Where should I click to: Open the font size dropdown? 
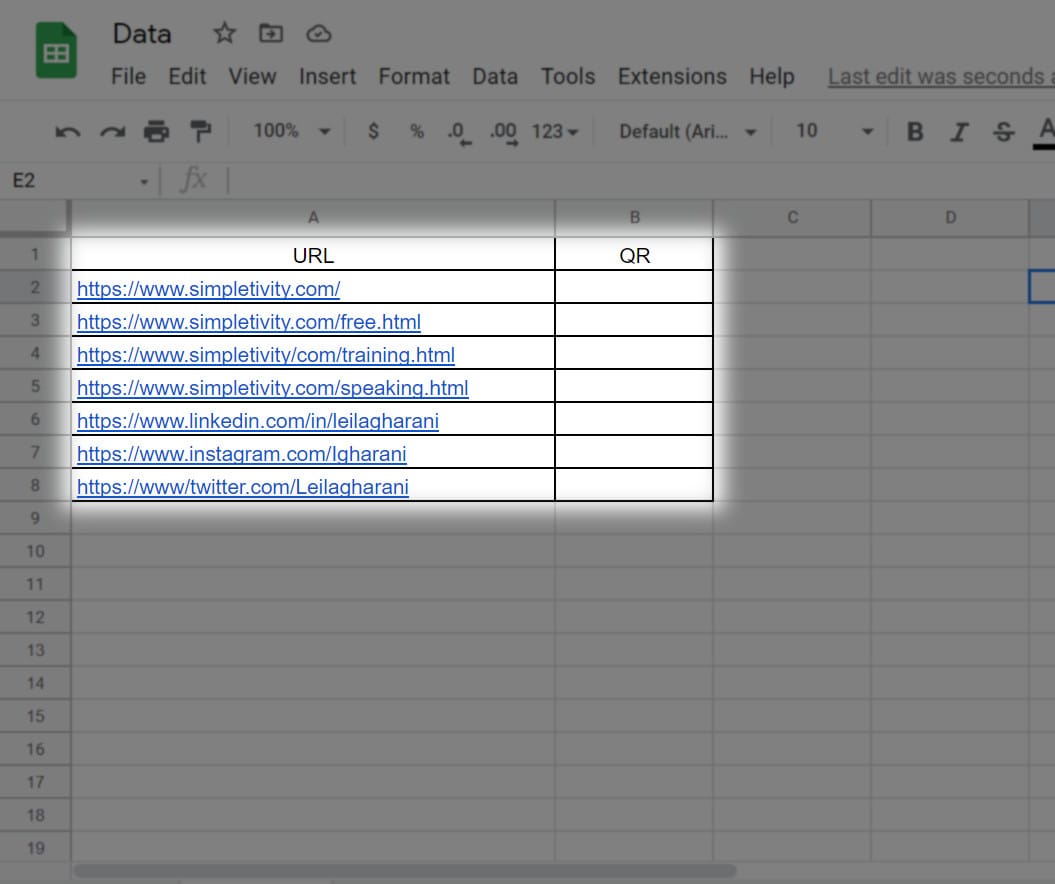pos(834,131)
